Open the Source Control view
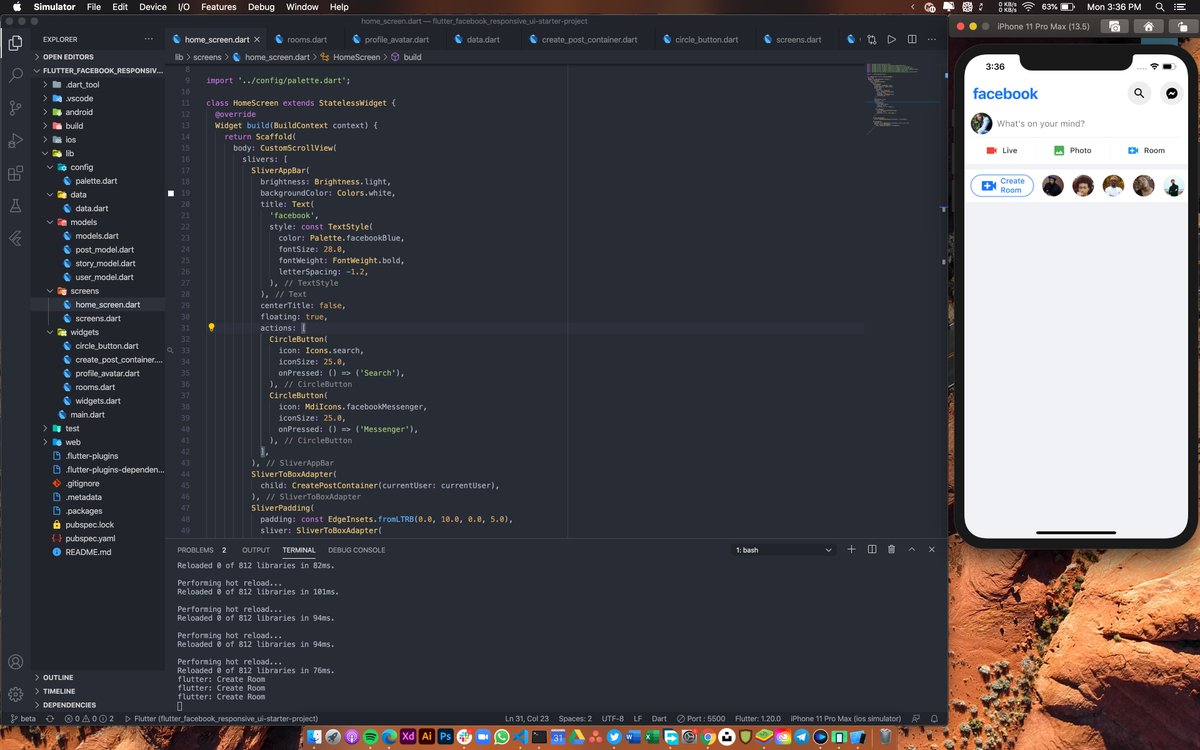Viewport: 1200px width, 750px height. [15, 108]
